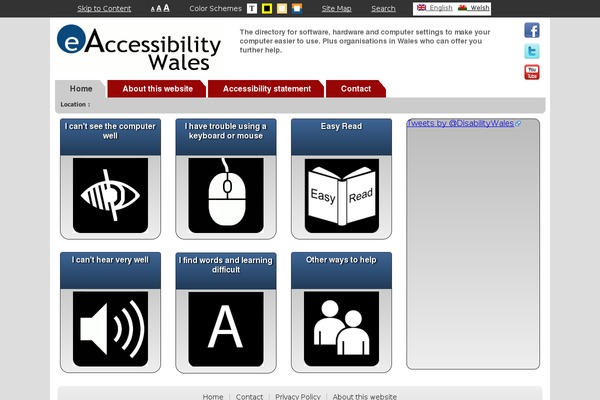Image resolution: width=600 pixels, height=400 pixels.
Task: Open the Contact tab
Action: coord(356,89)
